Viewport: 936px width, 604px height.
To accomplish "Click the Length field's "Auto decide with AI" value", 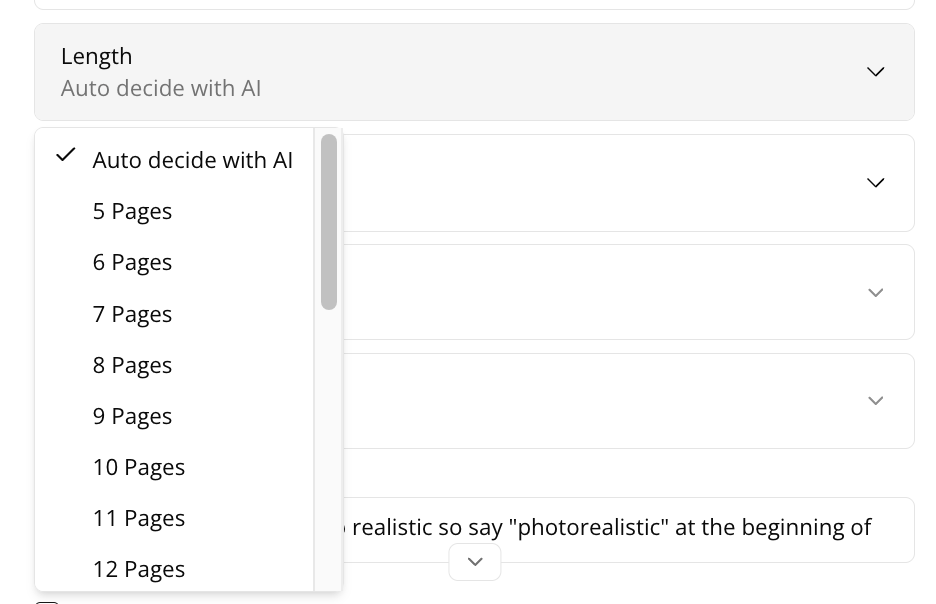I will click(161, 88).
